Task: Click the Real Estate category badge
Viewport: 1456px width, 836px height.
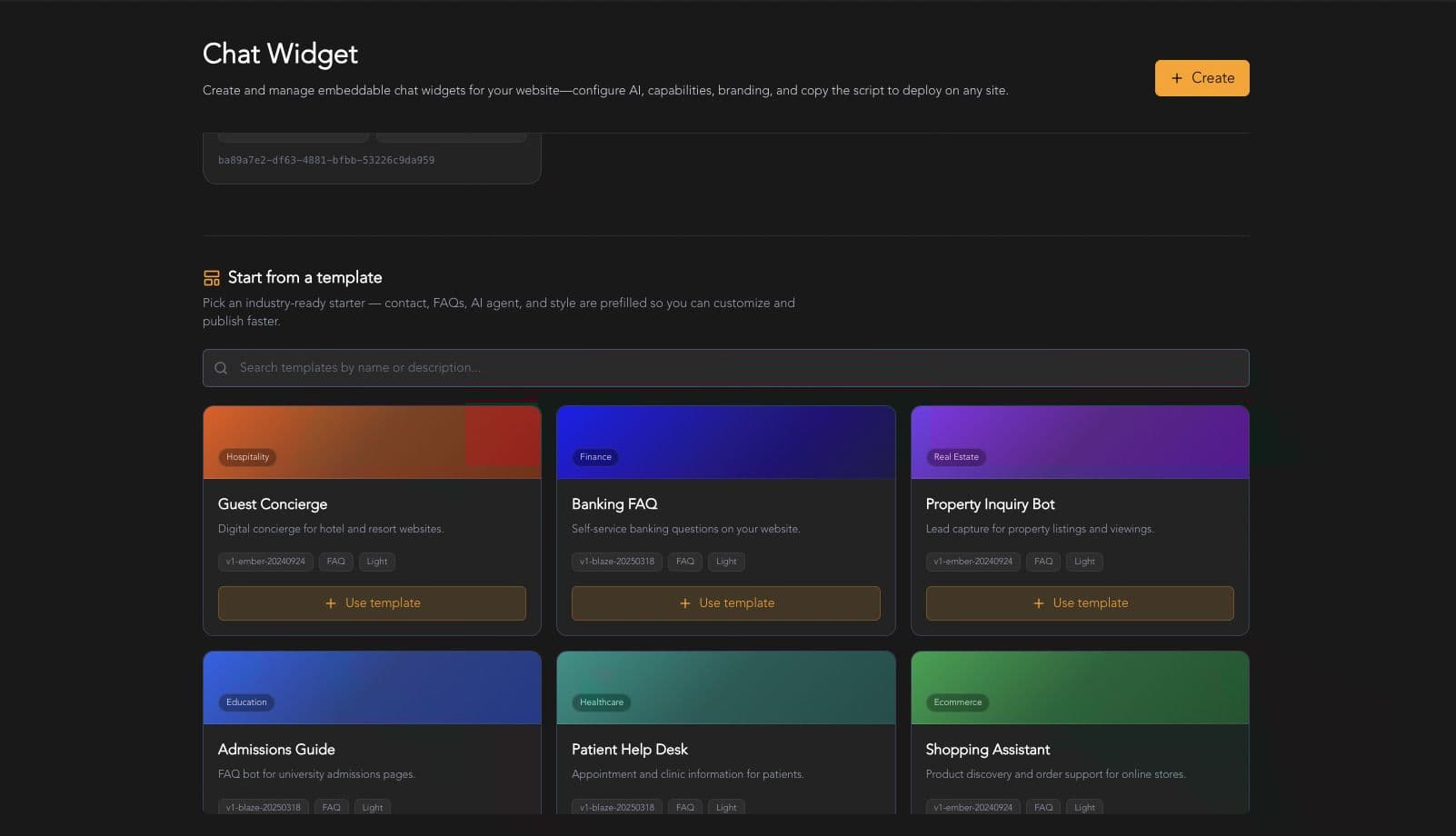Action: 956,457
